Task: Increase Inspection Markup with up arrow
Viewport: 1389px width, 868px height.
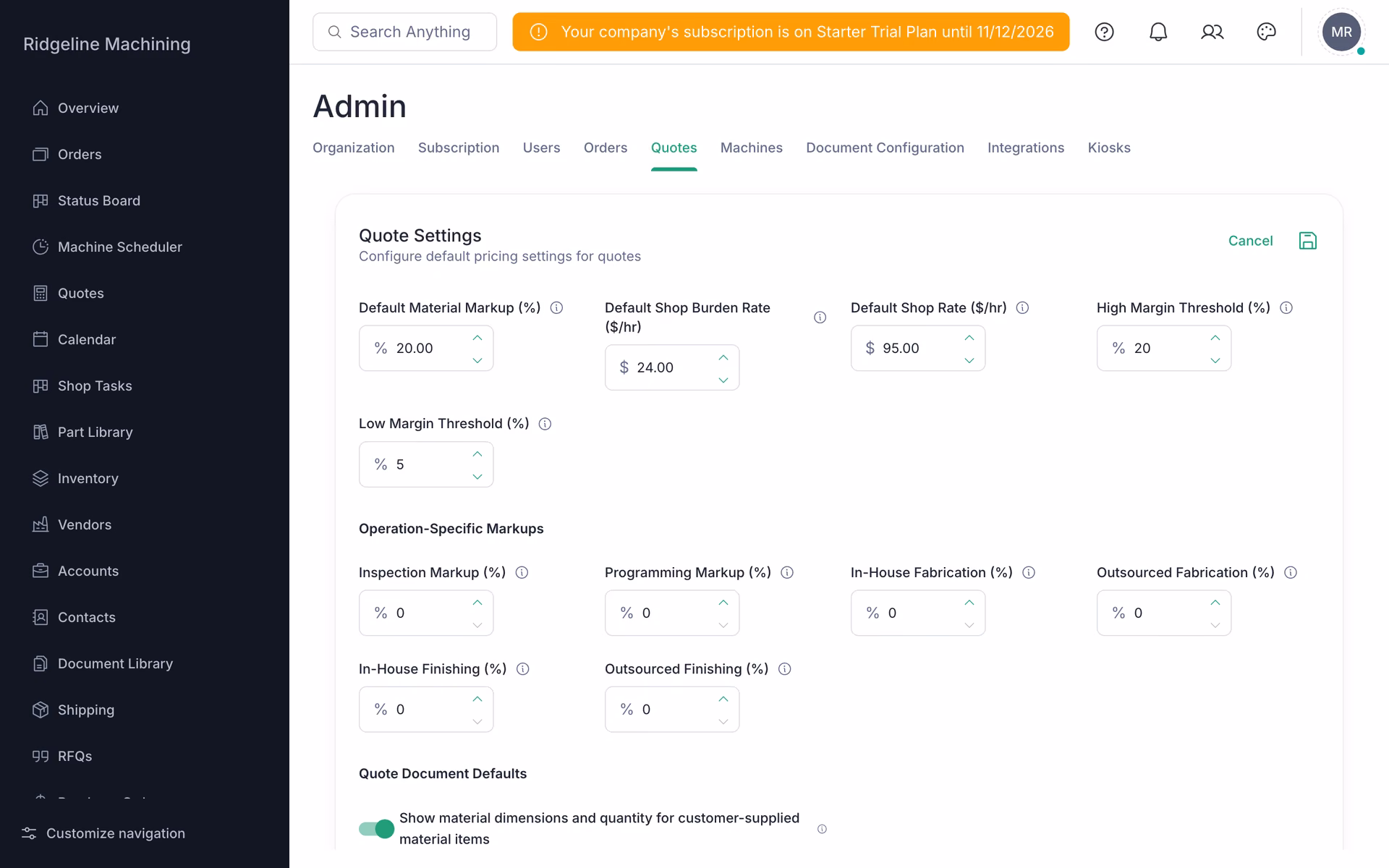Action: click(477, 603)
